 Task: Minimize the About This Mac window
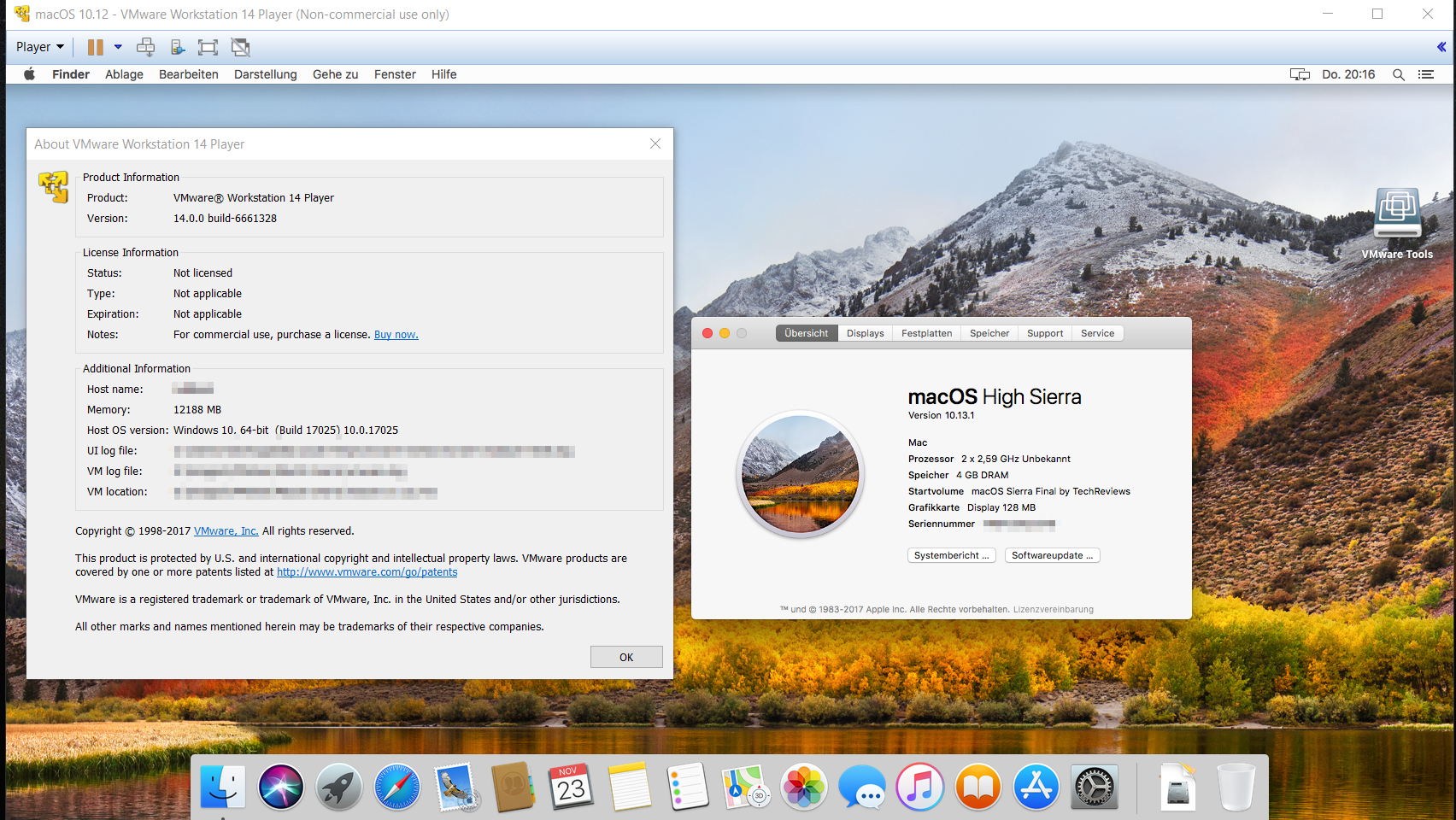725,333
